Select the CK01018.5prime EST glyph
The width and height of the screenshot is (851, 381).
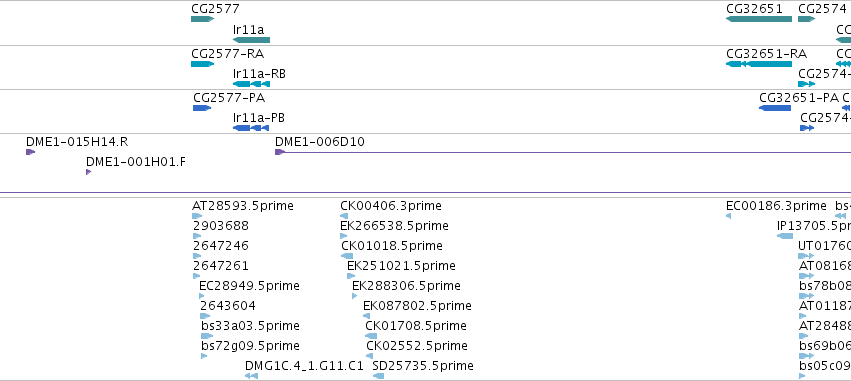(347, 256)
